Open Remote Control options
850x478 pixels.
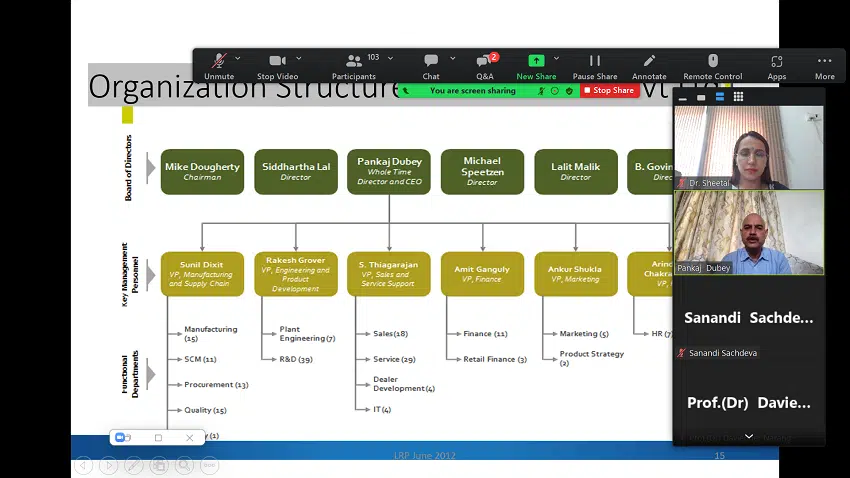712,66
